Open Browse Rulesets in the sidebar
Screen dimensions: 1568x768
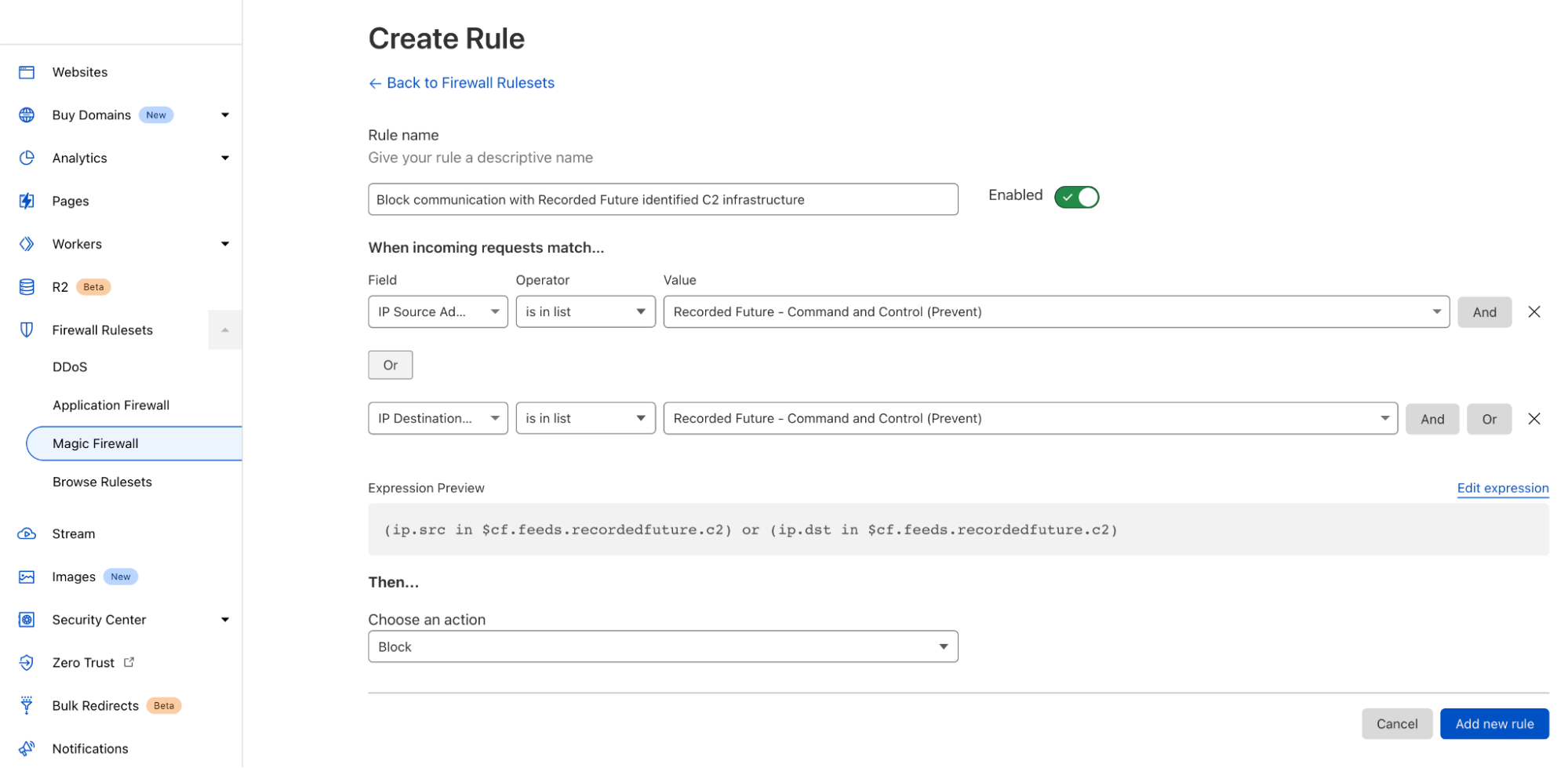click(102, 482)
